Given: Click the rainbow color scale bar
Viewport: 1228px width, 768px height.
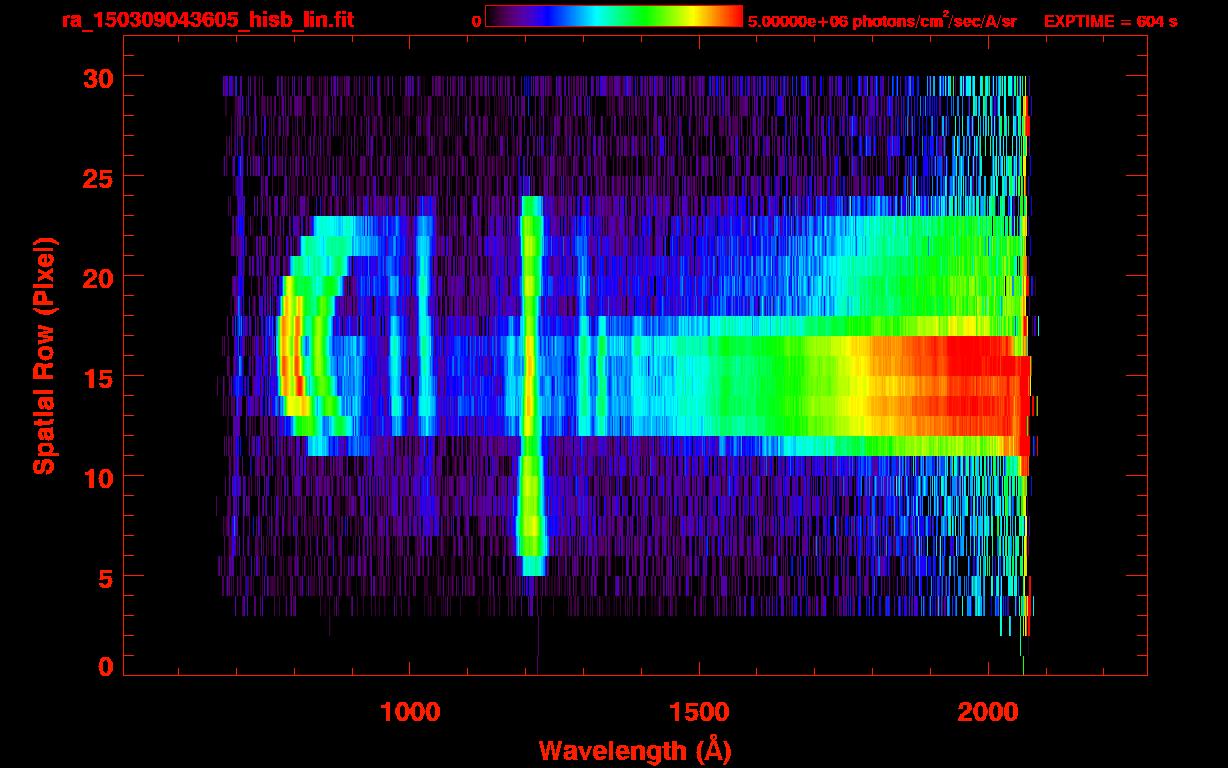Looking at the screenshot, I should 614,16.
